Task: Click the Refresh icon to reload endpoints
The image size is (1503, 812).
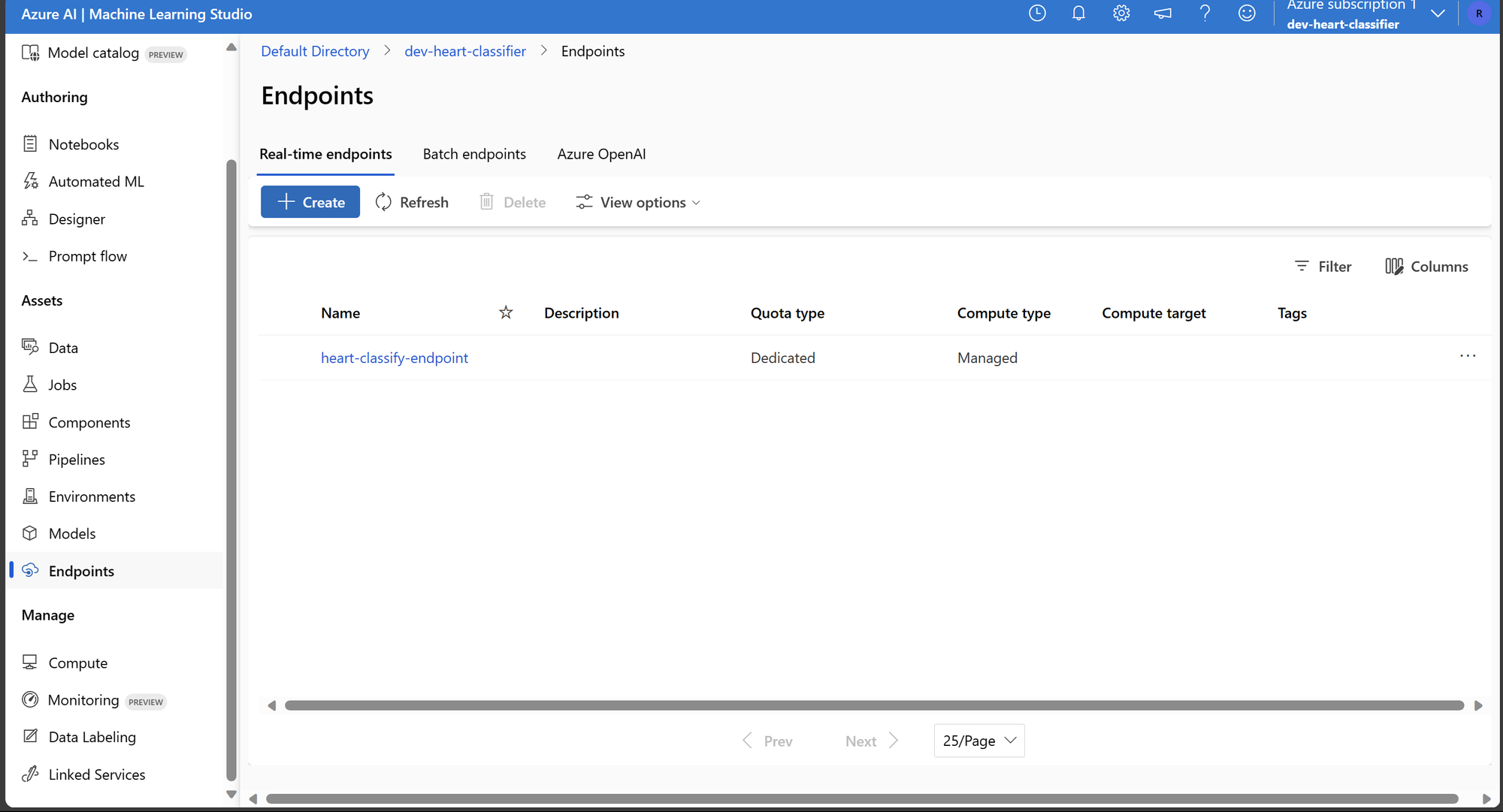Action: 383,202
